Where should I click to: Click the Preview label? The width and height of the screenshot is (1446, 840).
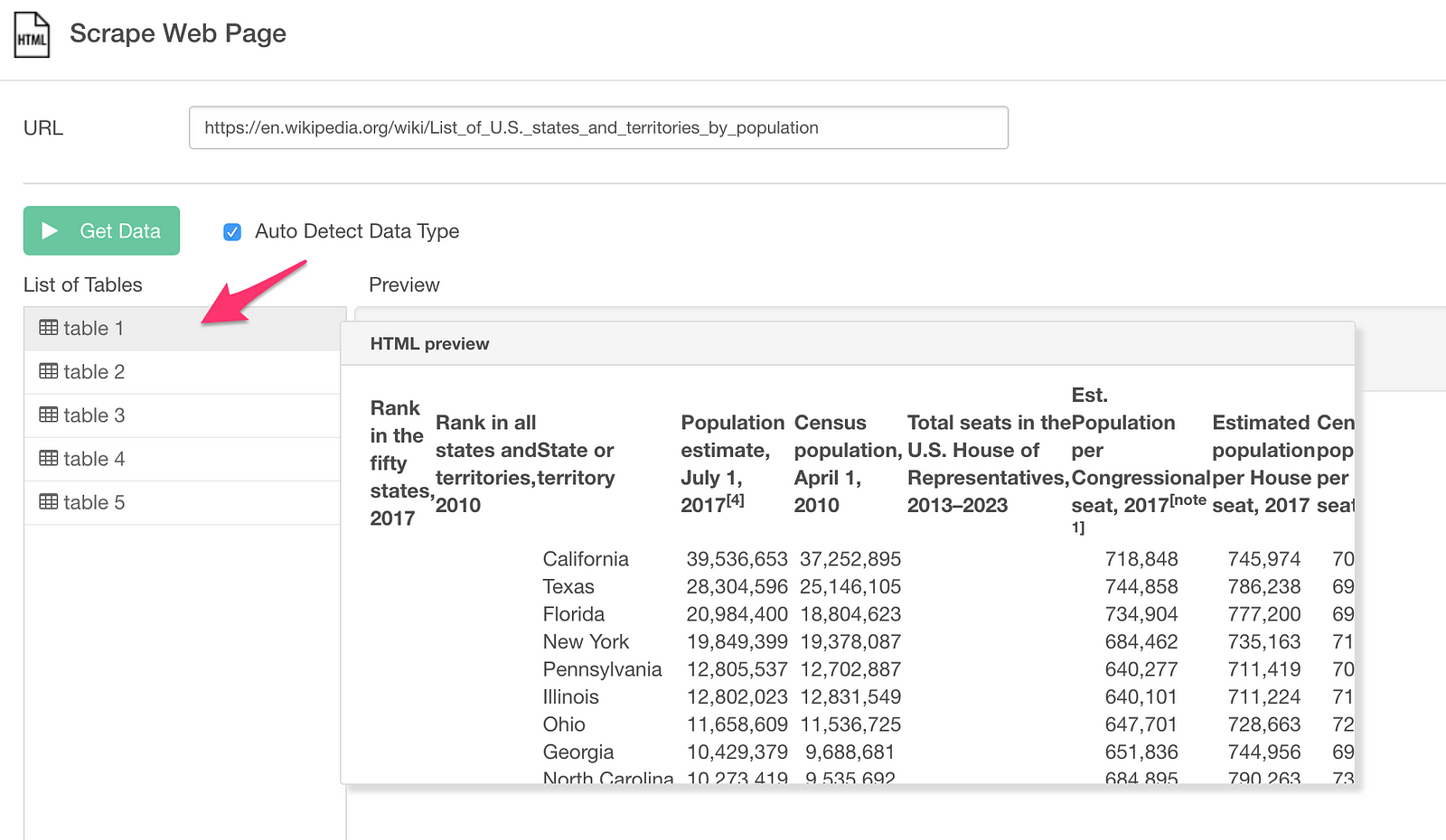pyautogui.click(x=404, y=285)
